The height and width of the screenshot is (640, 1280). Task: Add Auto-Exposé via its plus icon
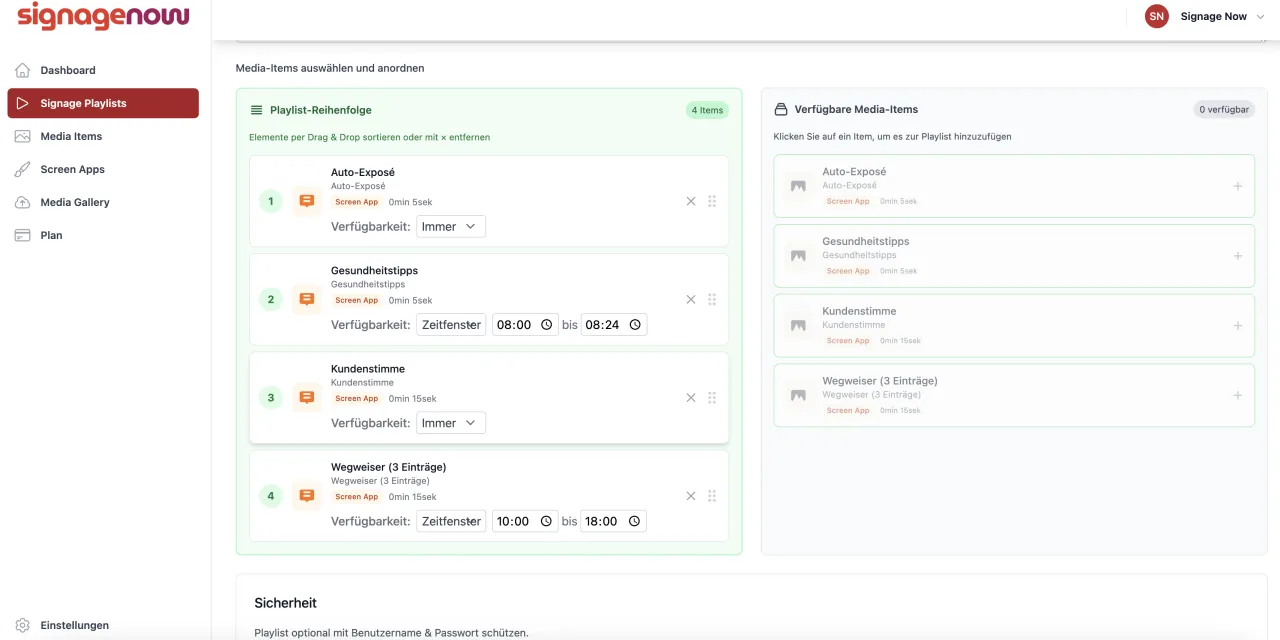click(x=1238, y=186)
